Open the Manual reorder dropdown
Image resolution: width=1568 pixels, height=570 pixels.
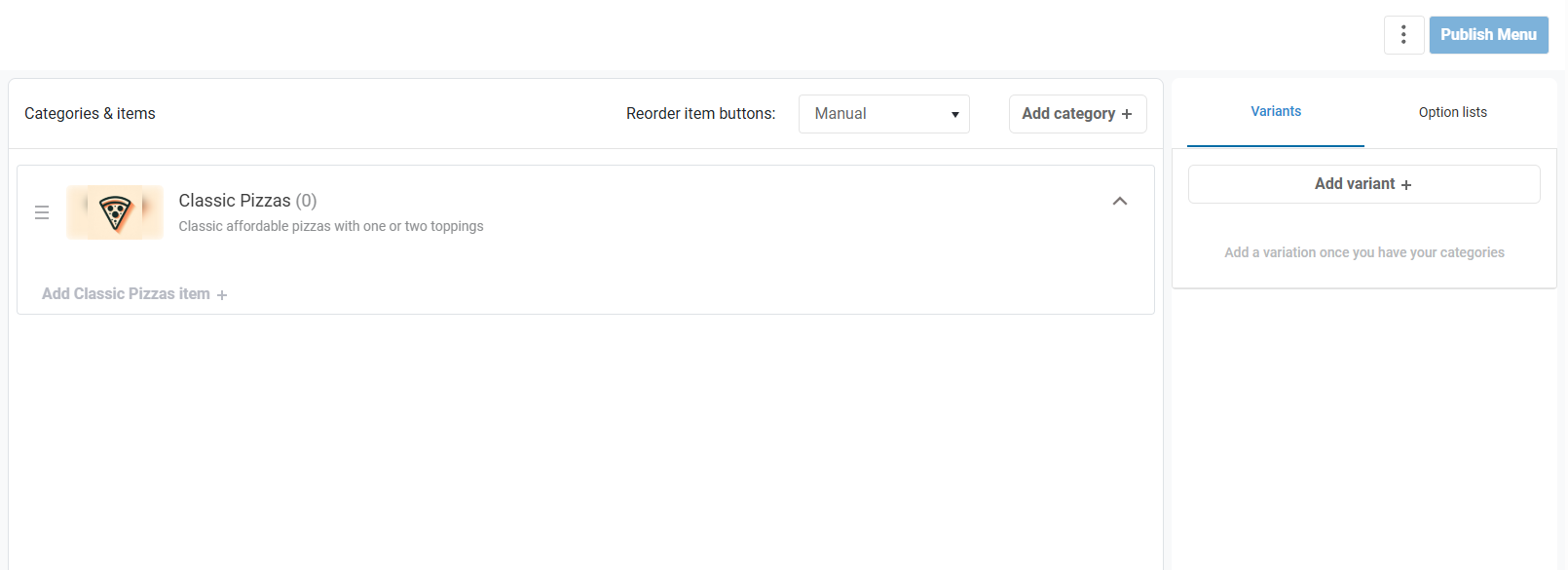point(882,114)
